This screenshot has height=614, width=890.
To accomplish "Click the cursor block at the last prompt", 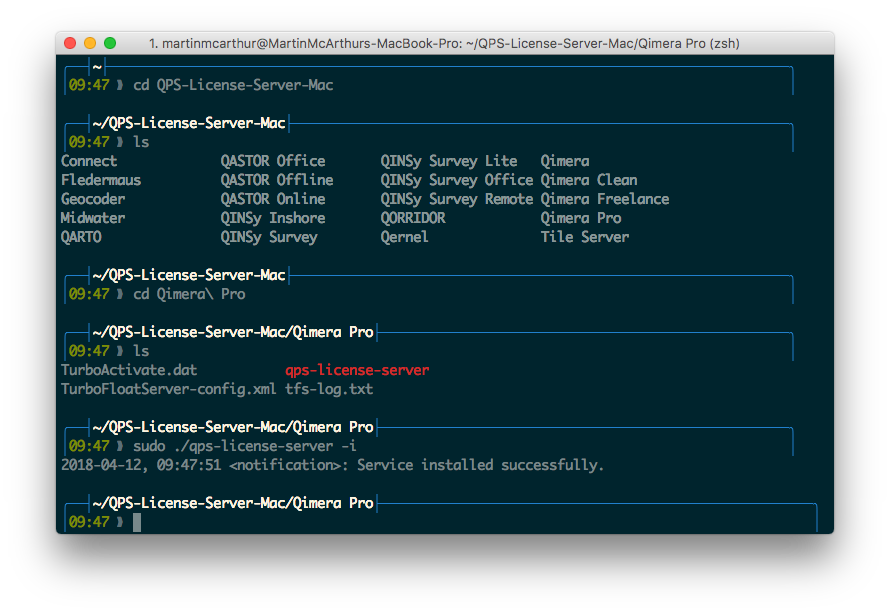I will (137, 522).
